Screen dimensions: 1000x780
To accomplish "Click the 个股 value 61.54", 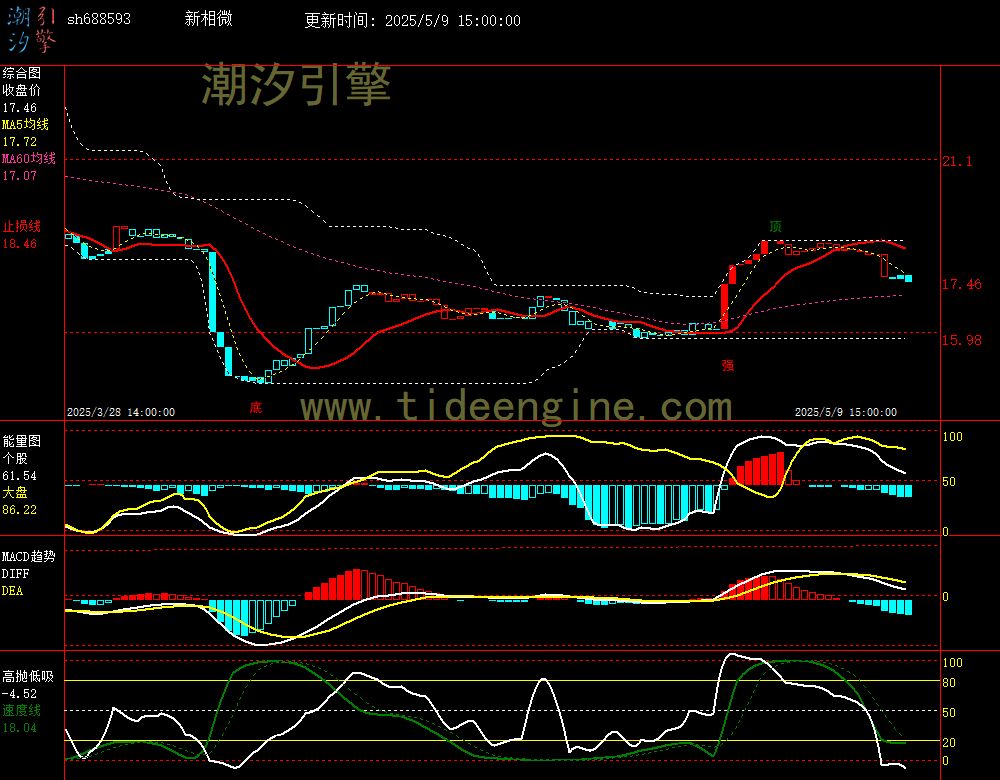I will [20, 476].
